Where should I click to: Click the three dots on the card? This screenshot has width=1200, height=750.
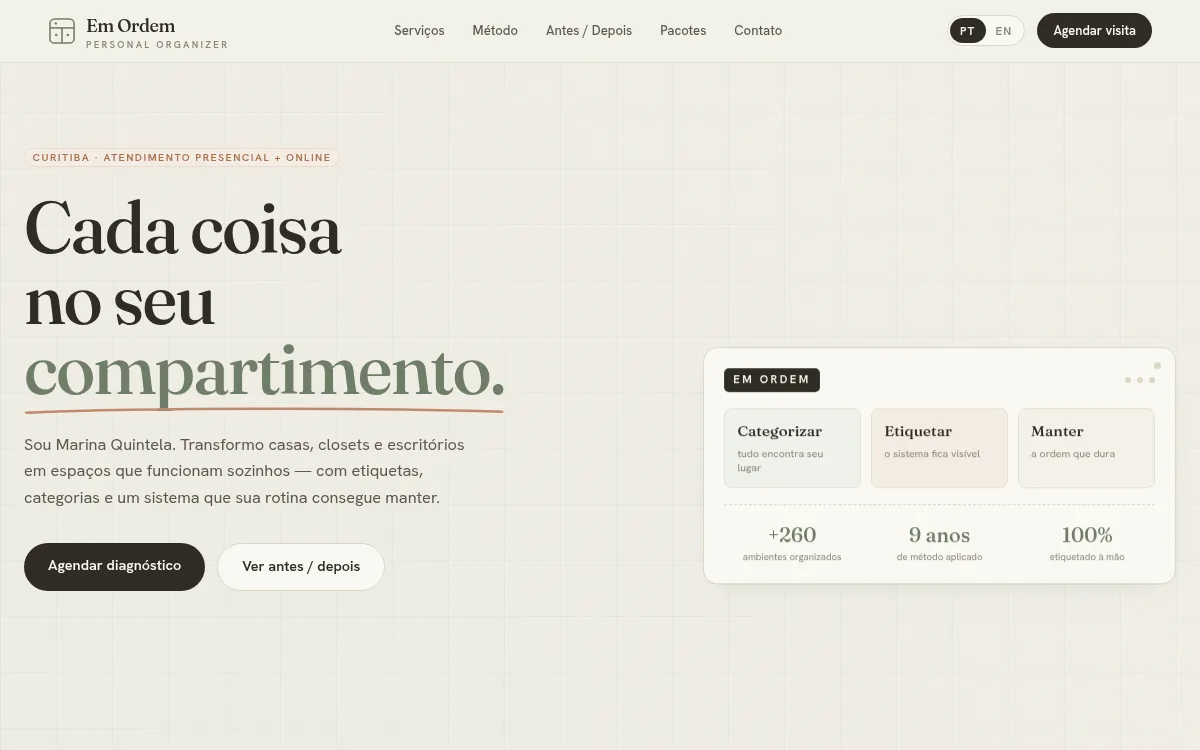(1140, 380)
